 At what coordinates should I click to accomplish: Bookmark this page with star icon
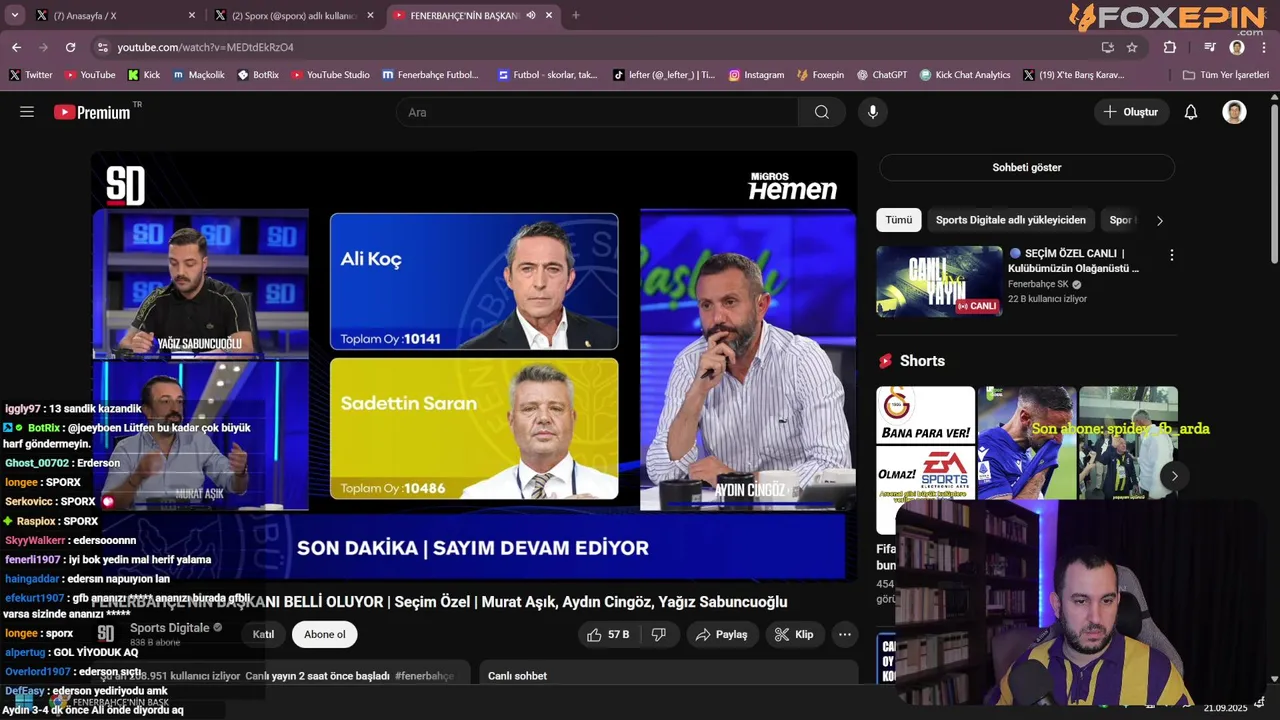(1132, 47)
